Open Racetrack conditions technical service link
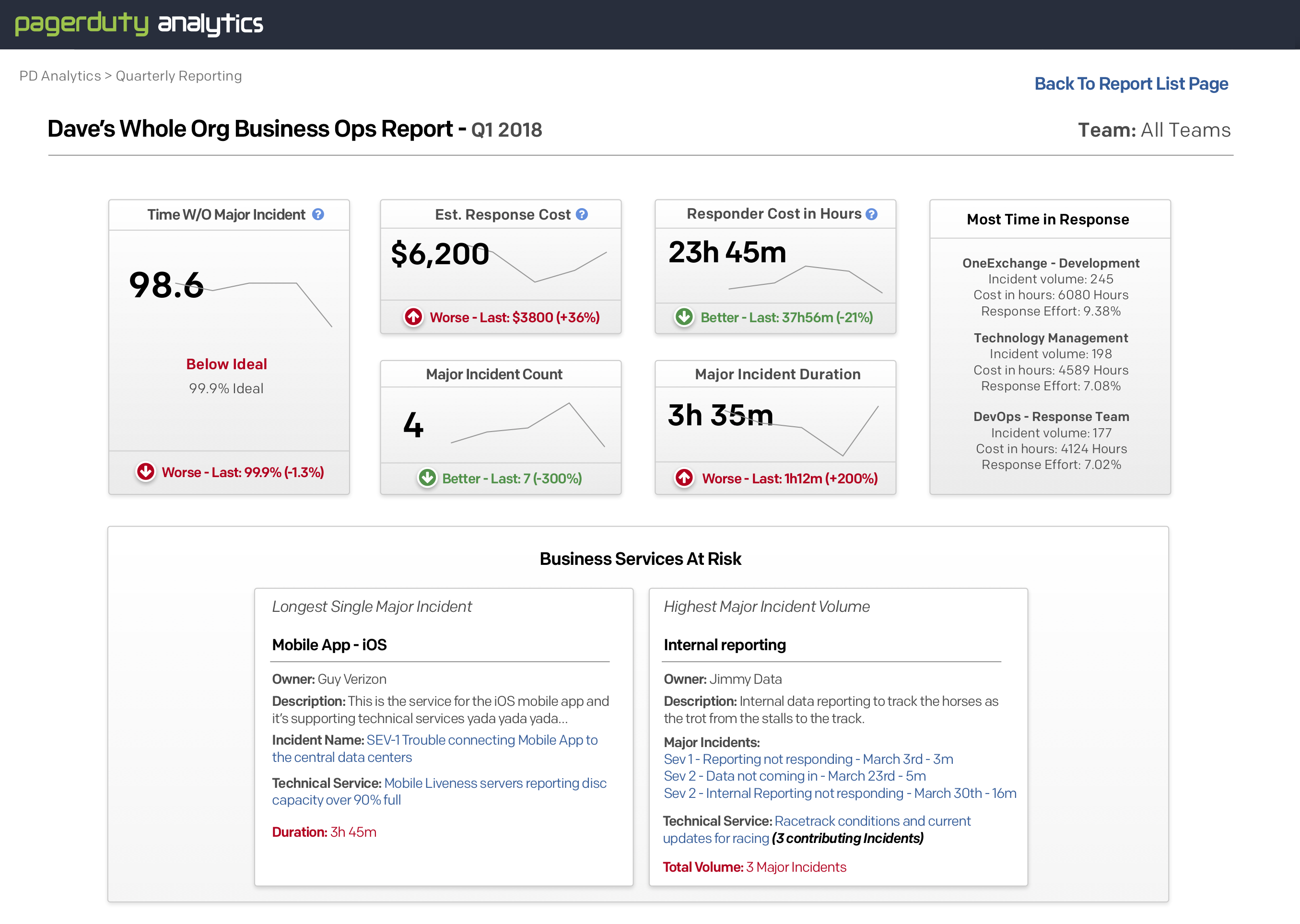This screenshot has width=1300, height=924. coord(872,821)
